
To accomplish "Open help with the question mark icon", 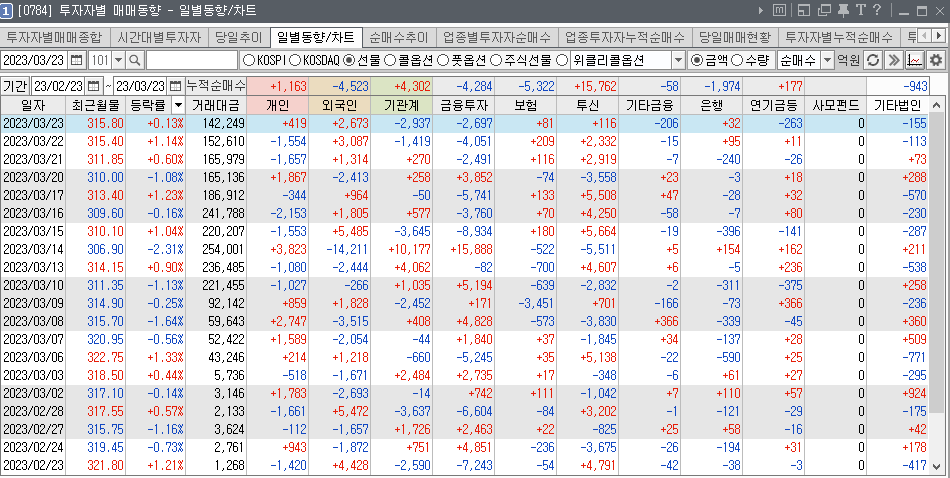I will [876, 11].
